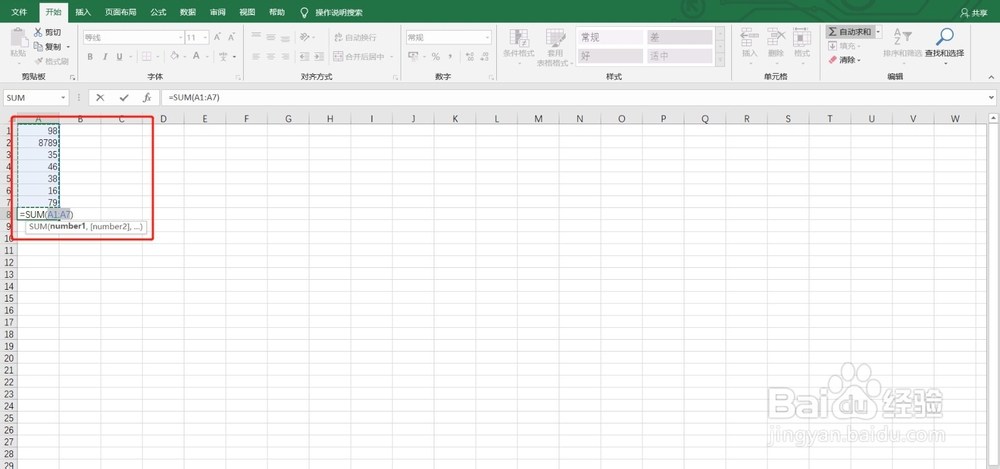This screenshot has height=469, width=1000.
Task: Click the decrease decimal places icon
Action: 485,57
